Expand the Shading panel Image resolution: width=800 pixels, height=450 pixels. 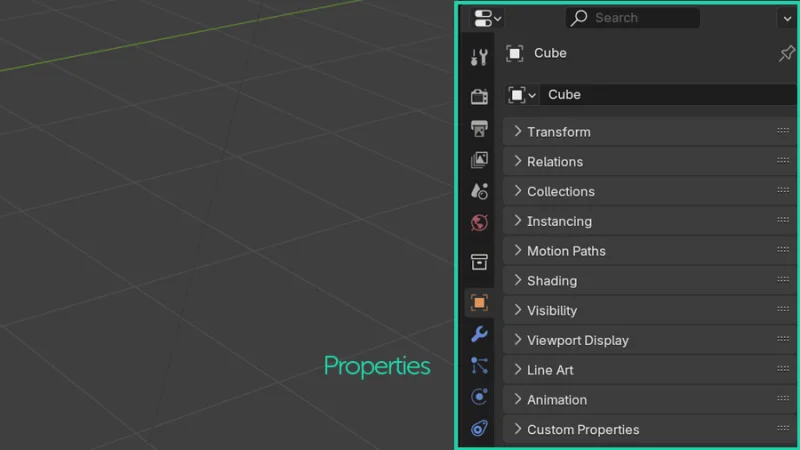(x=649, y=281)
